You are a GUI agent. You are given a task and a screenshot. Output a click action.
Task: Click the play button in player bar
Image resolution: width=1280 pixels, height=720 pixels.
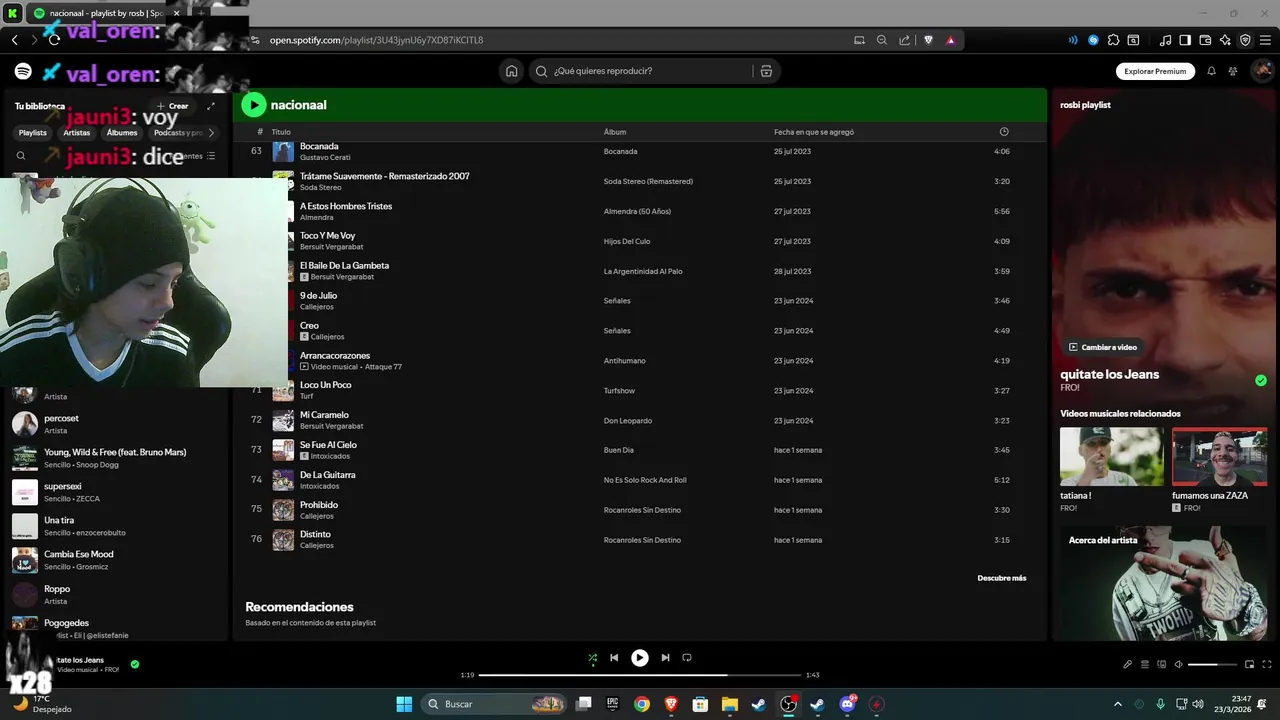click(640, 658)
